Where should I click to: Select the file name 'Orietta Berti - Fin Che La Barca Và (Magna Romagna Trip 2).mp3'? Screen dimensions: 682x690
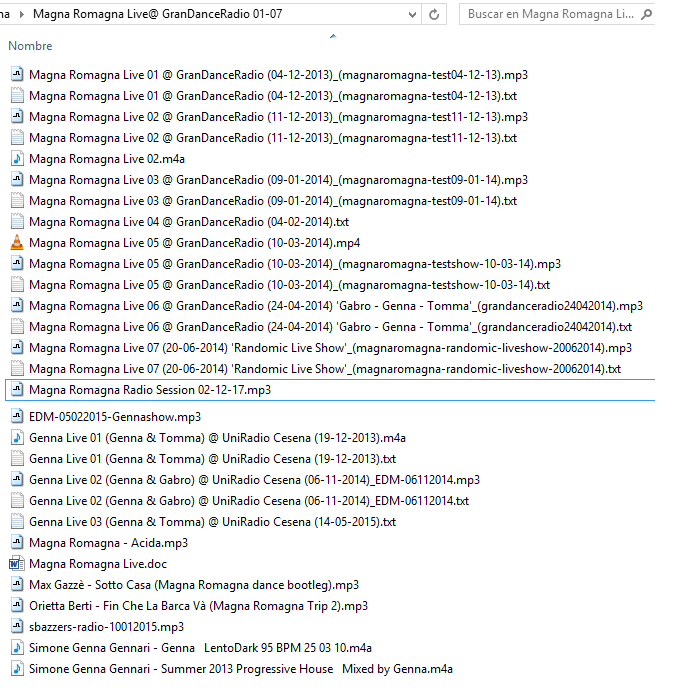click(x=198, y=606)
